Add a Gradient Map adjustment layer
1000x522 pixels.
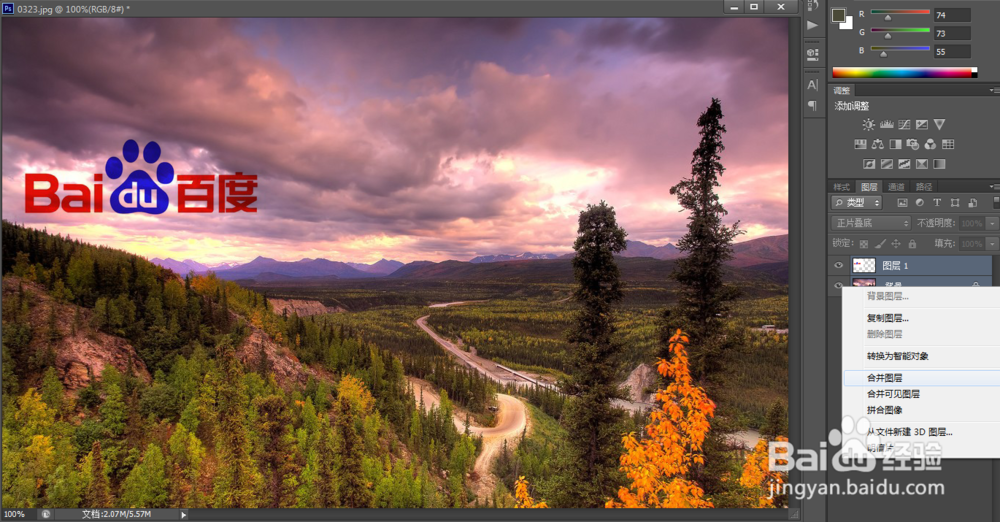[939, 164]
